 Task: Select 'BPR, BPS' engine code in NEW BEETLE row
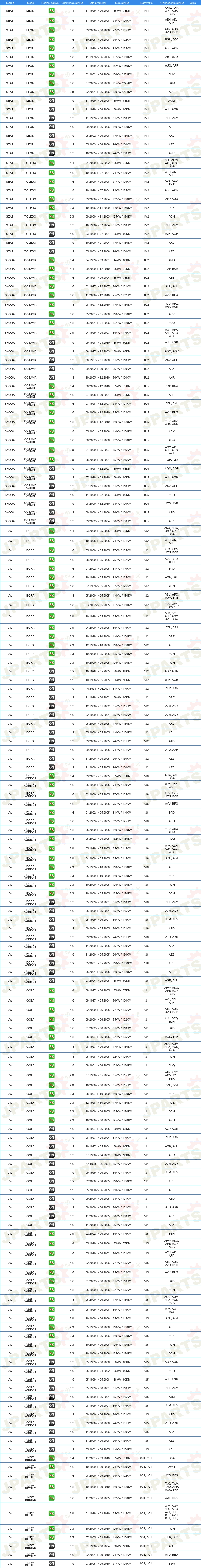(172, 1537)
